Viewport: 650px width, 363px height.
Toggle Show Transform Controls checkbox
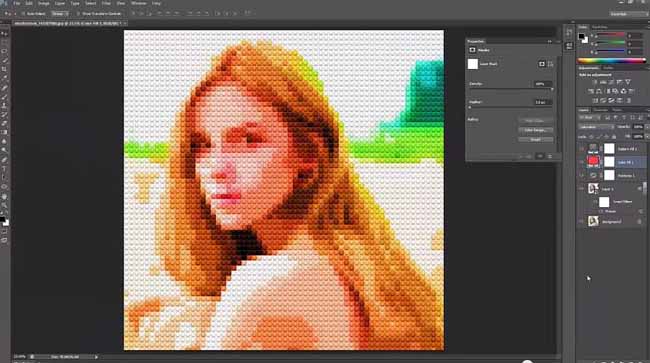(x=78, y=14)
